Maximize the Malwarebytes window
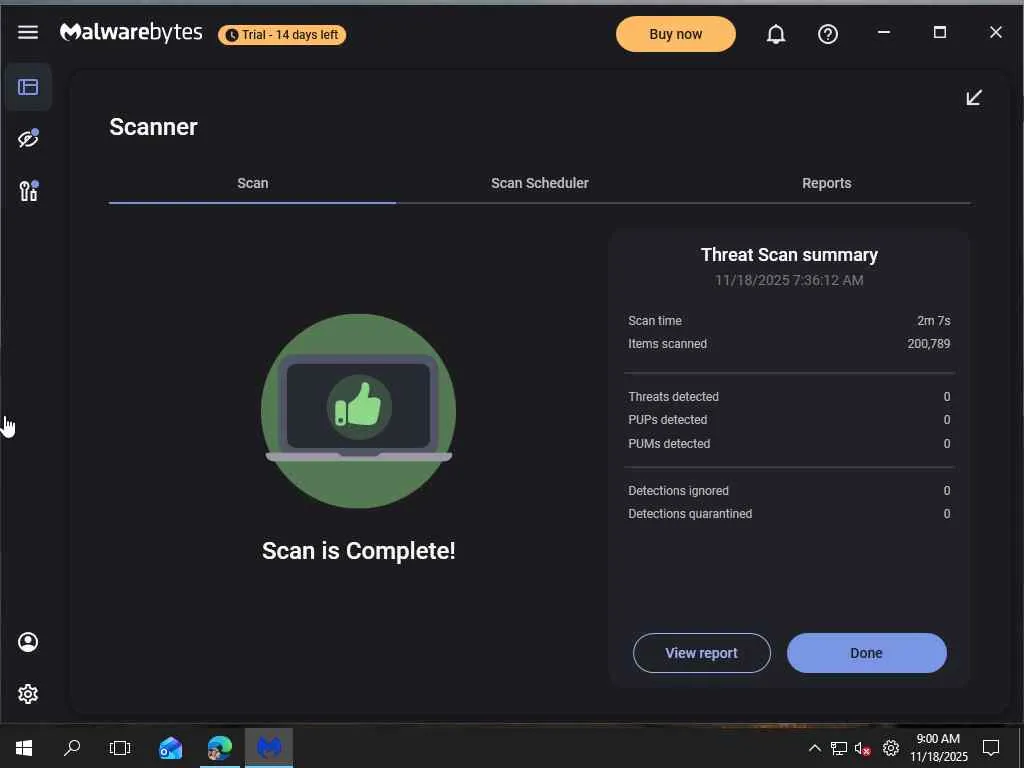 (x=940, y=32)
